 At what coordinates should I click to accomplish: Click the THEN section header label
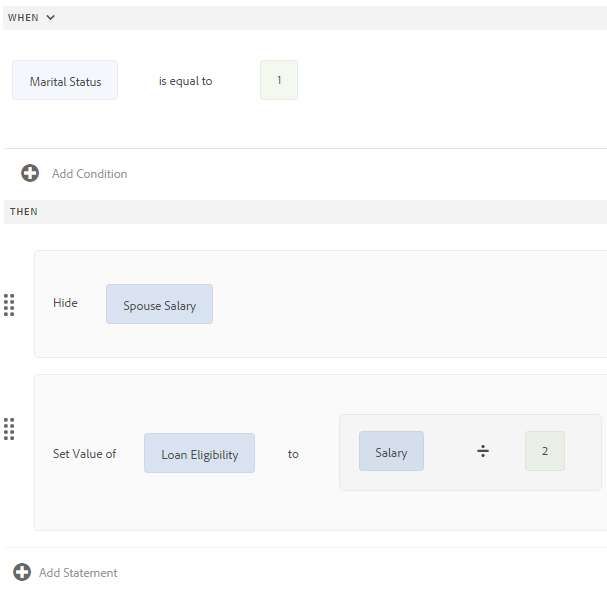[x=24, y=212]
